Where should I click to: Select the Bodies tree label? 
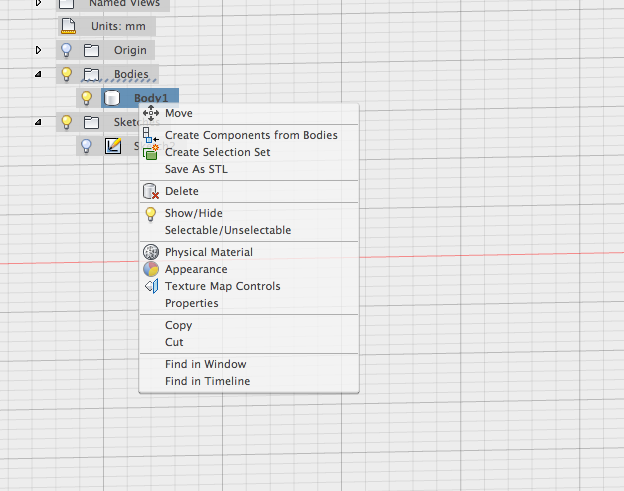pyautogui.click(x=131, y=74)
